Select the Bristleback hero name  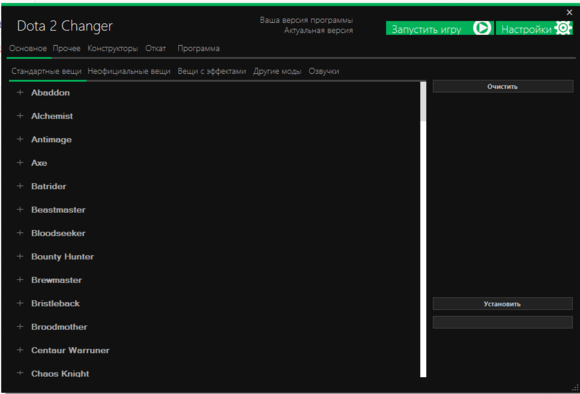tap(55, 303)
